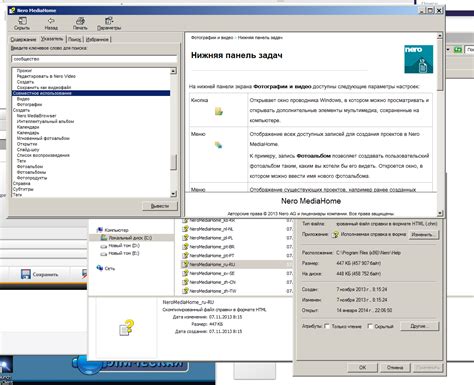Click the Изменить... button
The image size is (474, 385).
[422, 234]
